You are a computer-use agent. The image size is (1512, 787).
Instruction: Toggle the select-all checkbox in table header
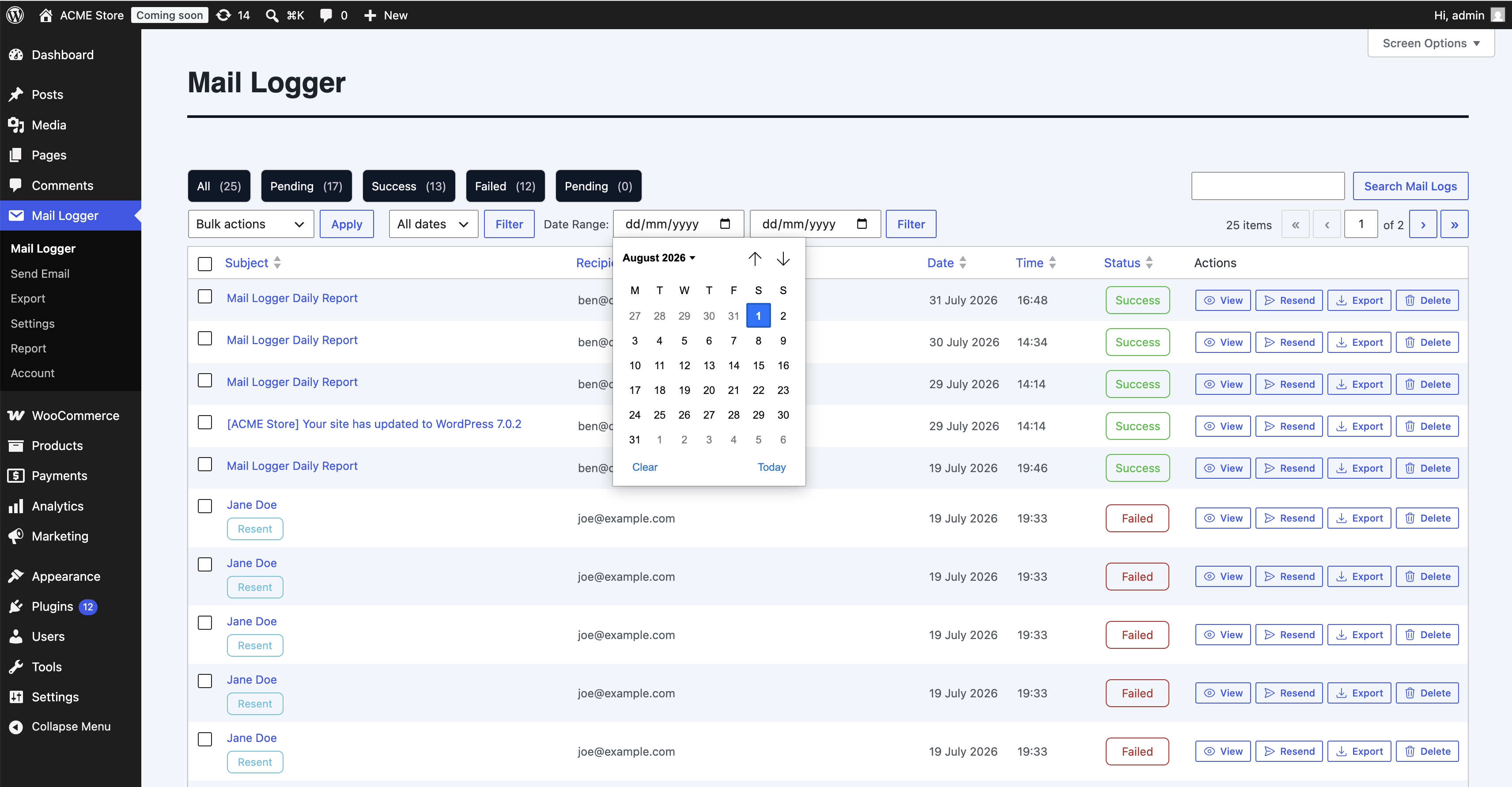point(205,264)
